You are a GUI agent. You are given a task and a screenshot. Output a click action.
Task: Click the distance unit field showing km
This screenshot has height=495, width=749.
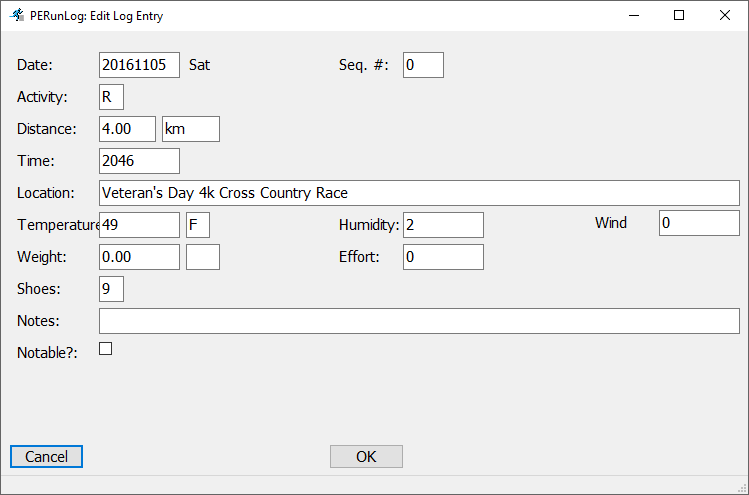pyautogui.click(x=190, y=129)
